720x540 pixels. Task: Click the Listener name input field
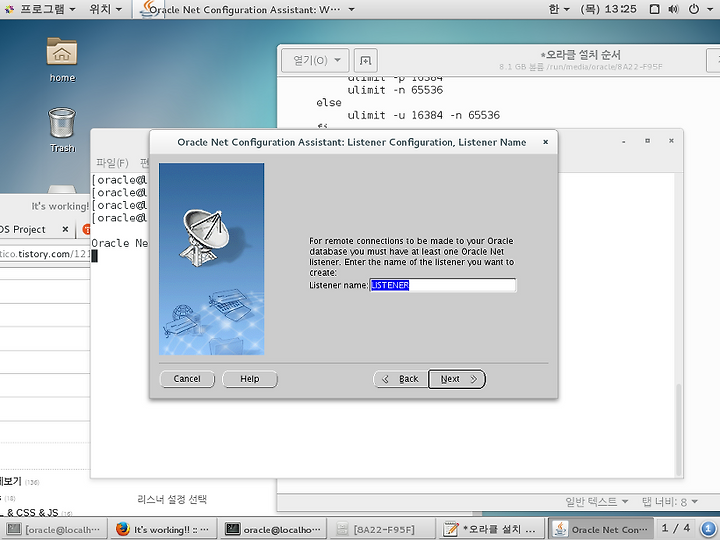(x=443, y=285)
